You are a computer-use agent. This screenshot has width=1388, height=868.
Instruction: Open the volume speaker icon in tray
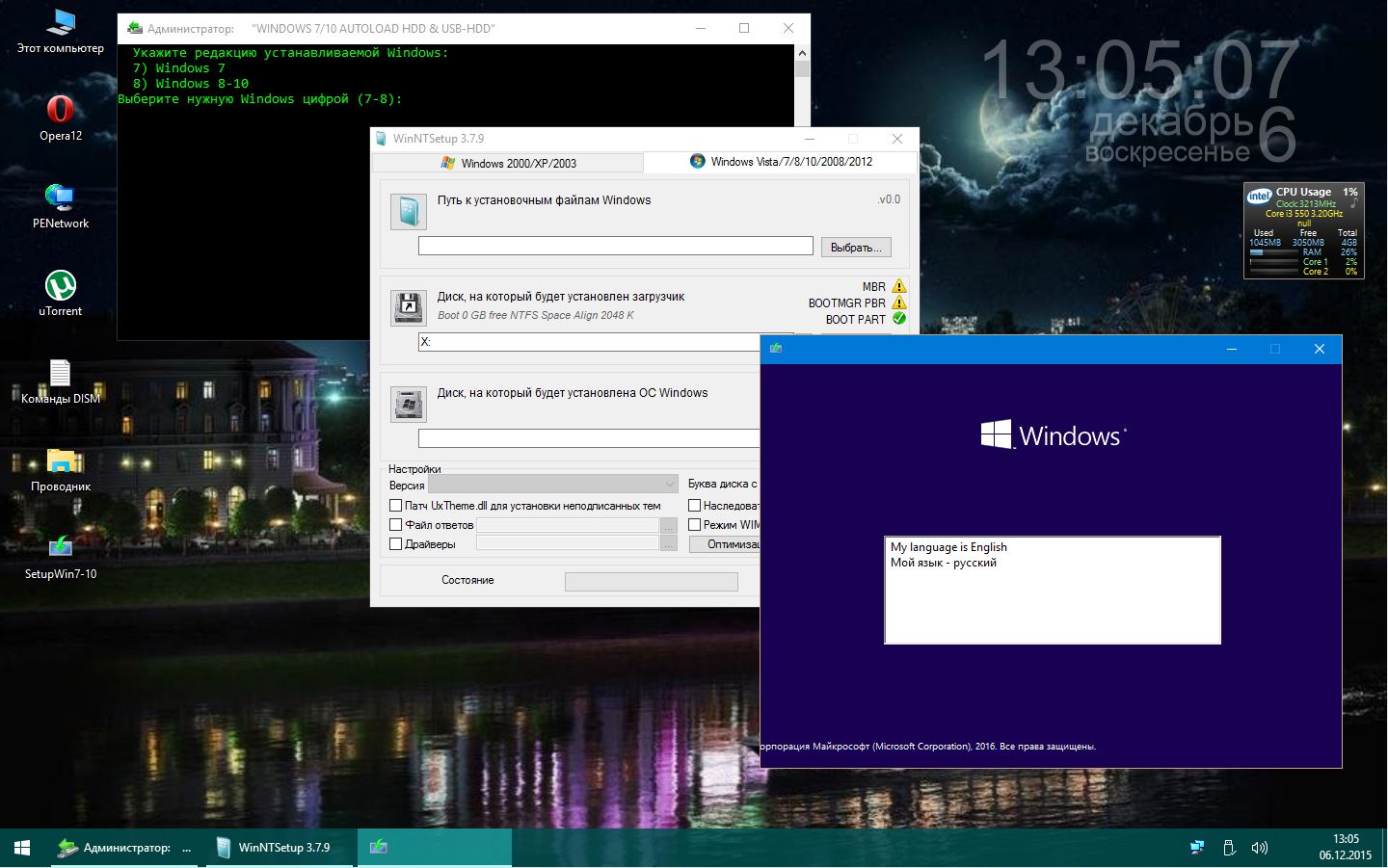click(1259, 848)
